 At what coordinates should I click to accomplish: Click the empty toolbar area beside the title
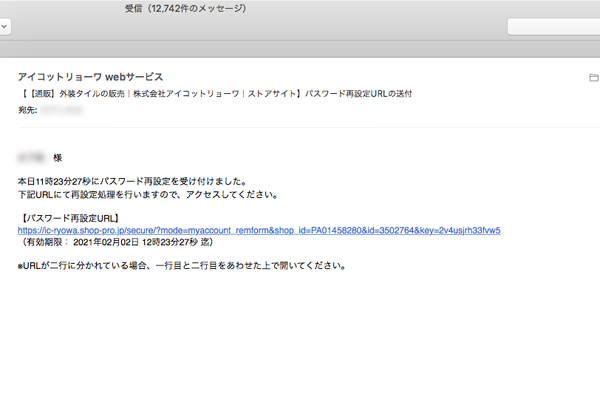[x=259, y=27]
